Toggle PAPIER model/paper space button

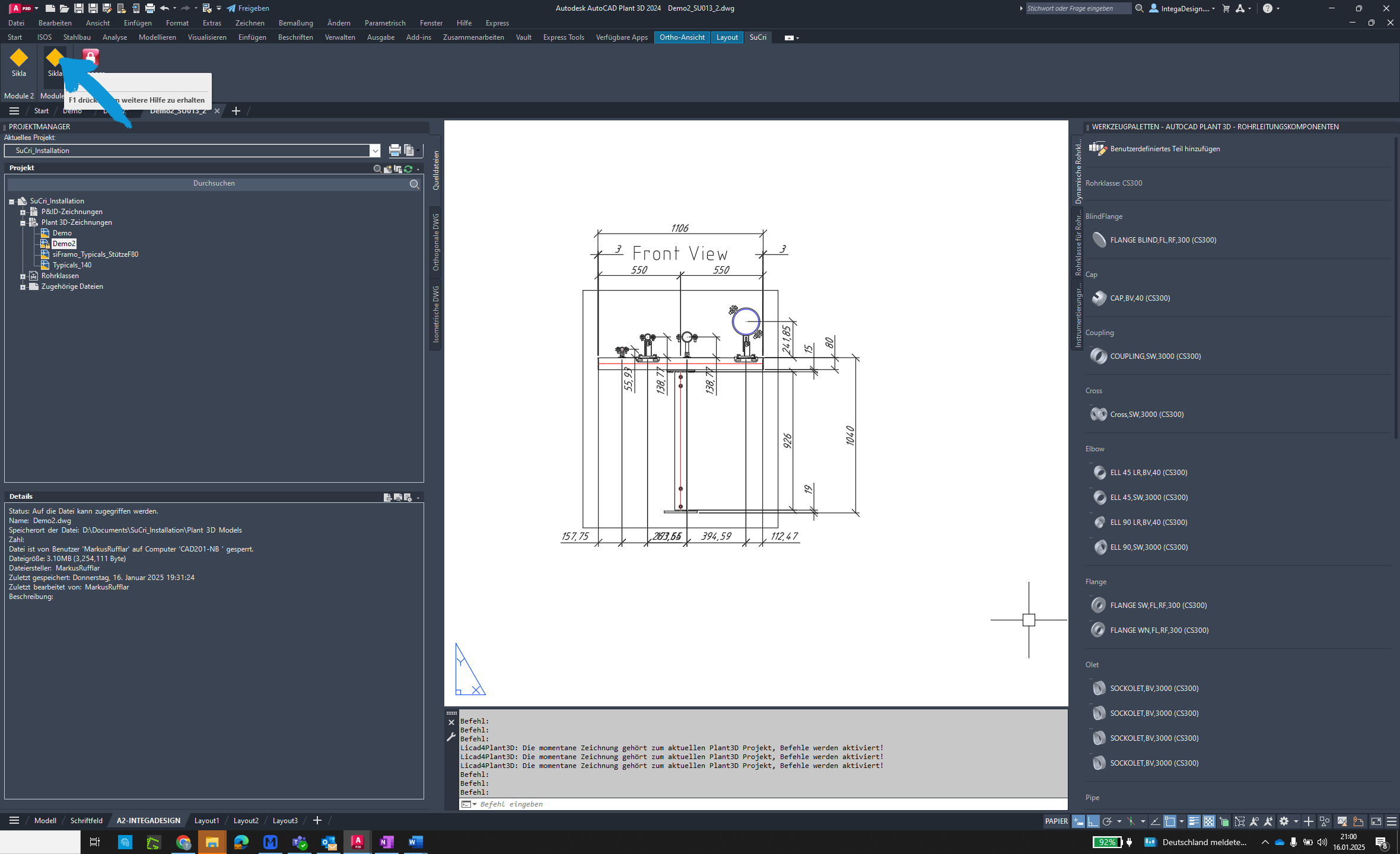point(1057,821)
